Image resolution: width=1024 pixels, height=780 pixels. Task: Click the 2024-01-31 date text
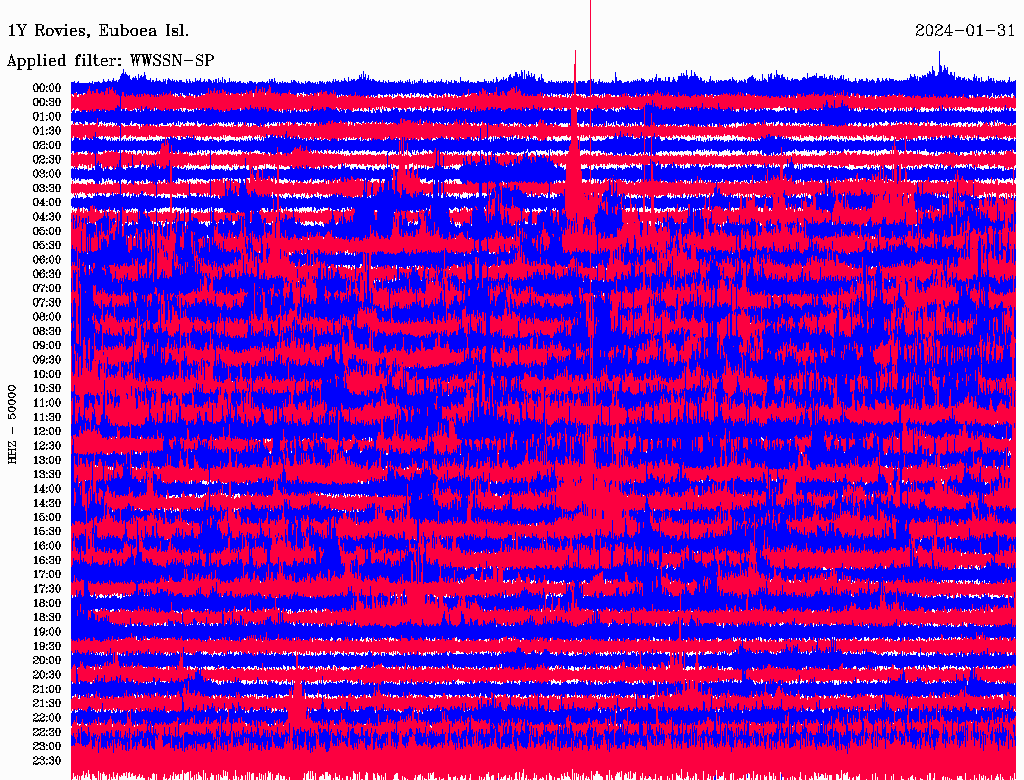(x=965, y=31)
